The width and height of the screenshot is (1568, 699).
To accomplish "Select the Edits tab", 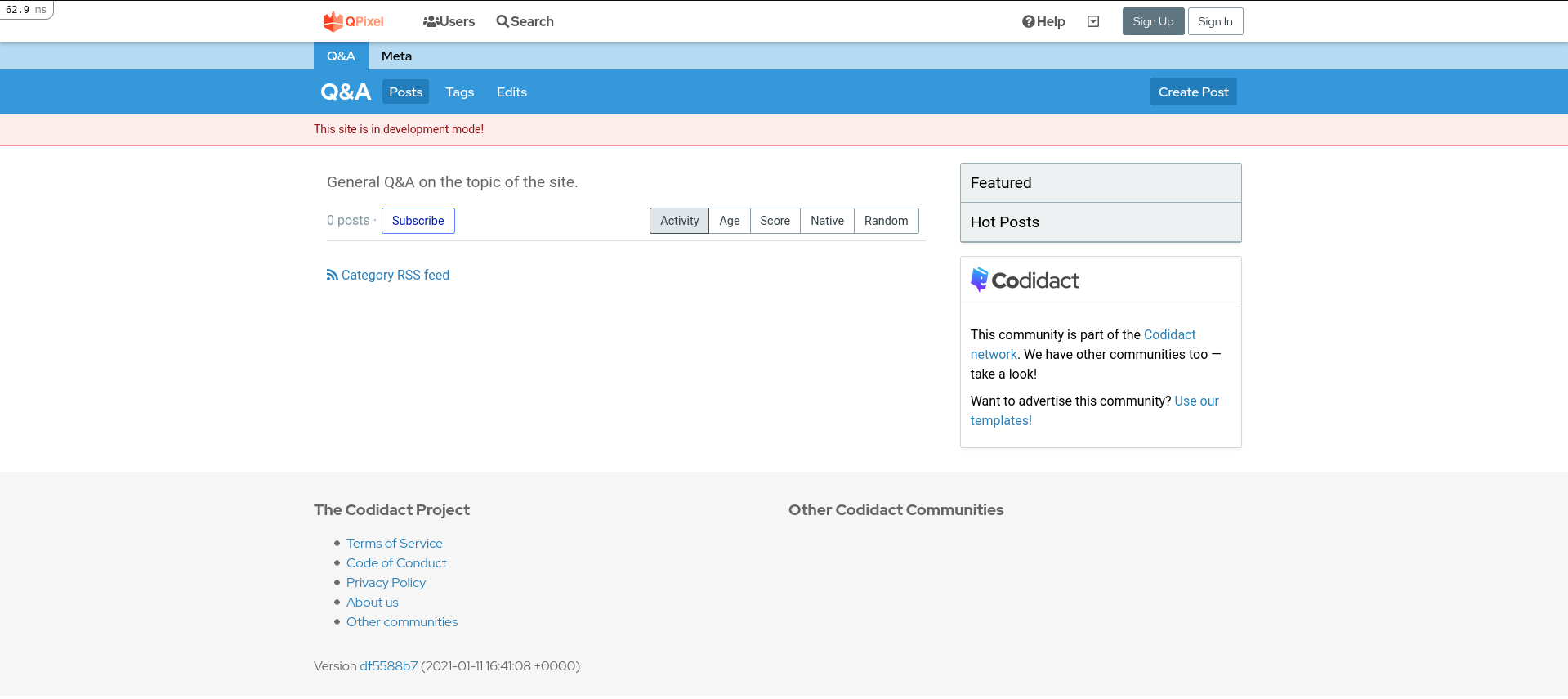I will point(511,92).
